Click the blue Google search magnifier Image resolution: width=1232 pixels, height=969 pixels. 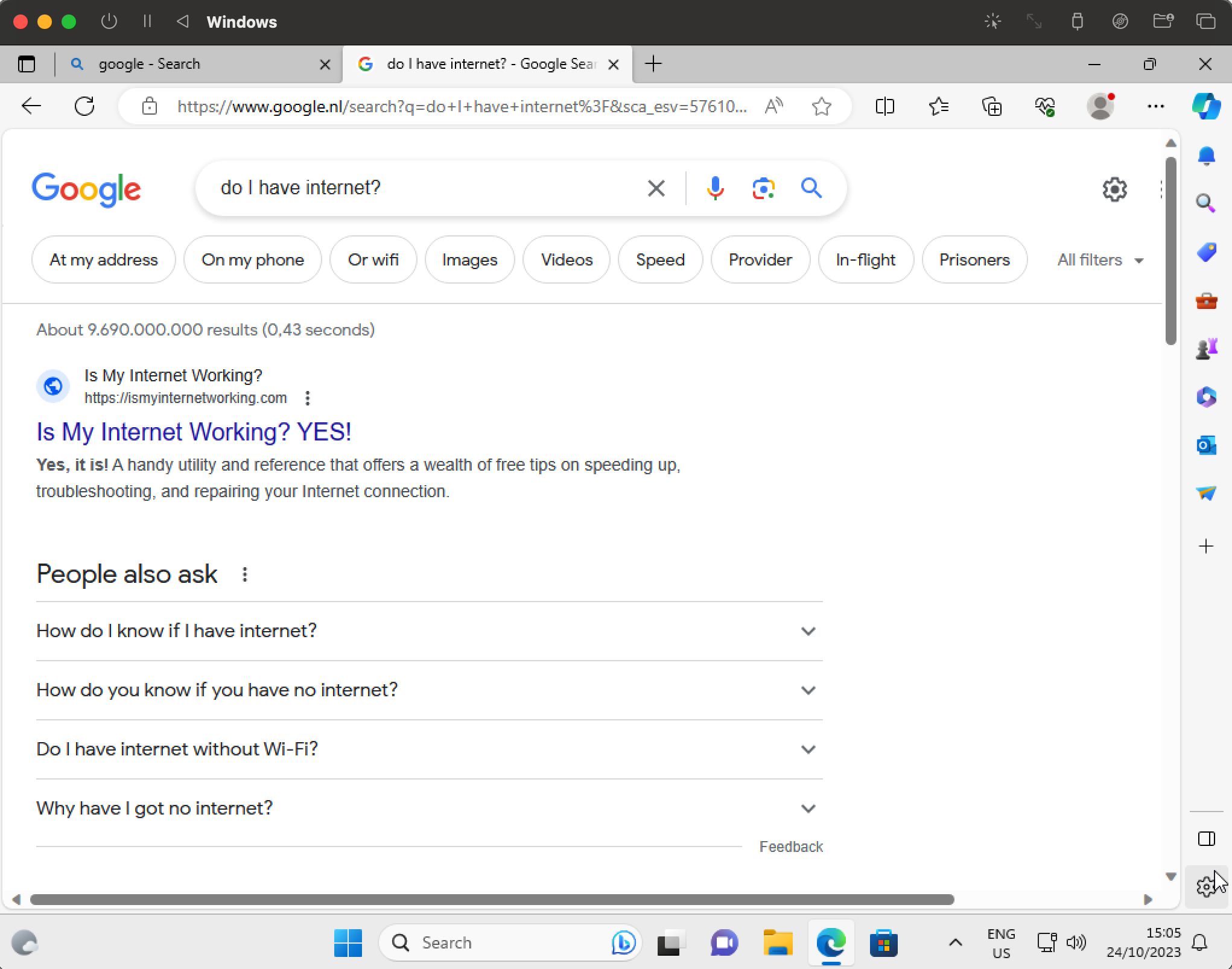[x=811, y=188]
